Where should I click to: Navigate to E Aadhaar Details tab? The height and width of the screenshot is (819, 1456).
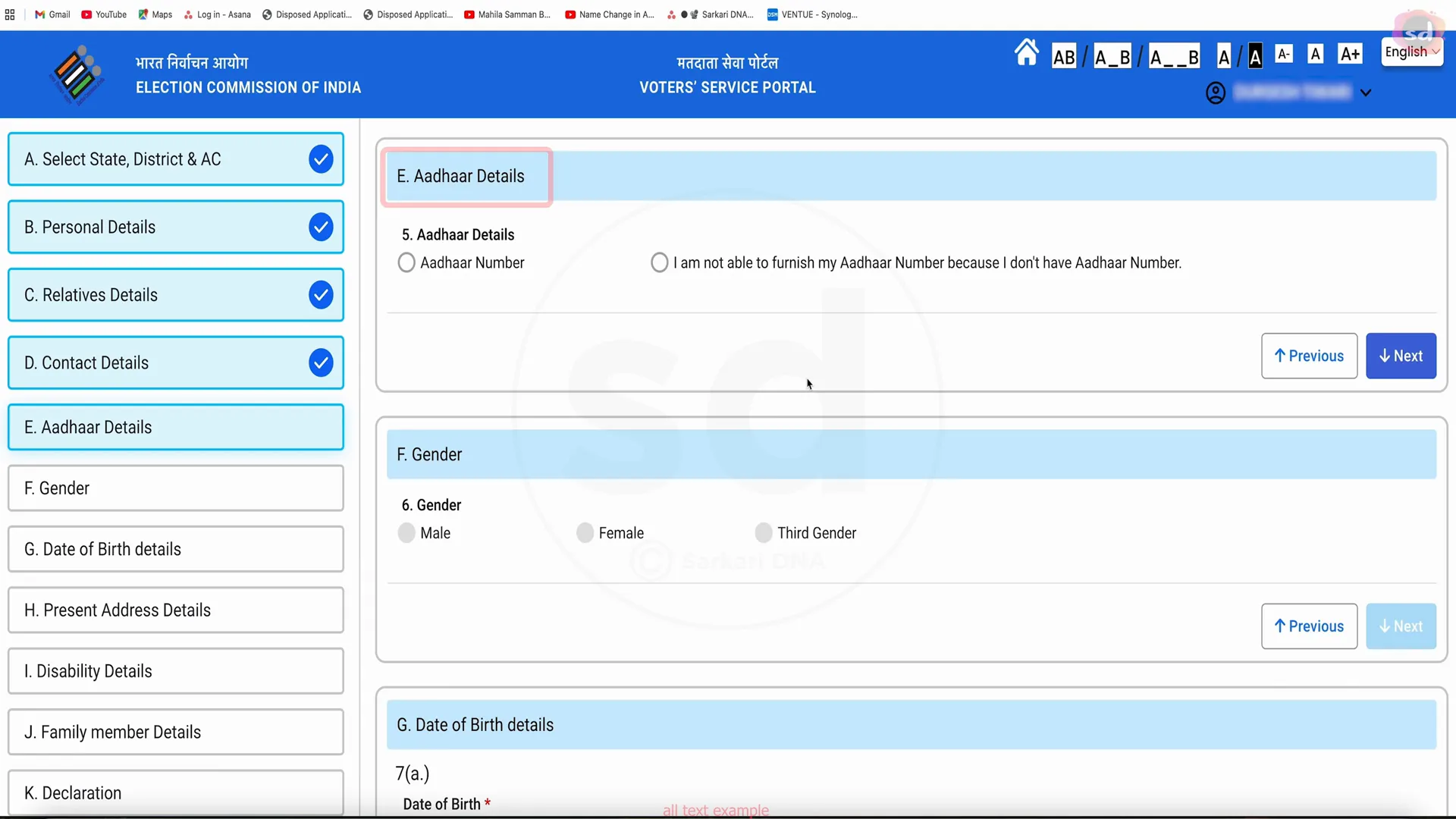click(175, 427)
